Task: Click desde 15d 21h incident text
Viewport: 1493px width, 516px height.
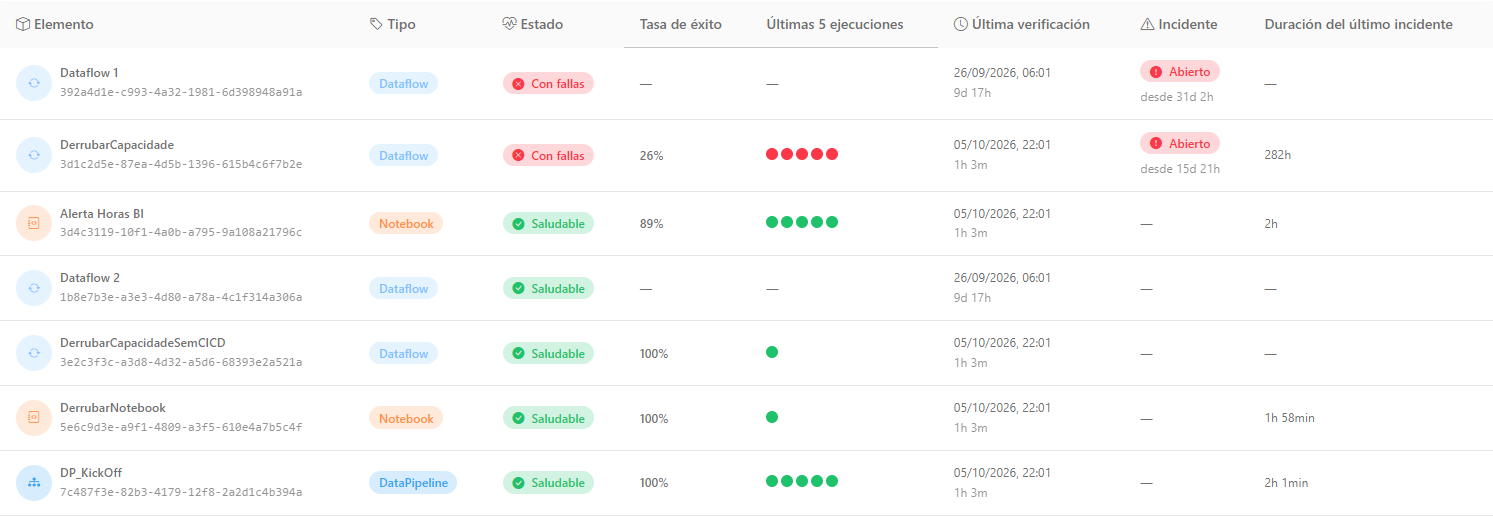Action: 1180,169
